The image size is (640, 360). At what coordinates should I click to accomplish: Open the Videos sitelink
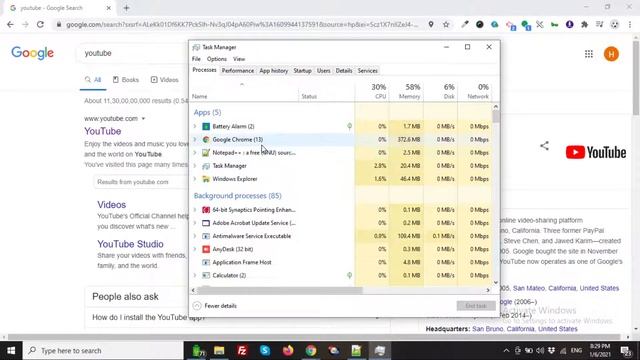point(111,205)
